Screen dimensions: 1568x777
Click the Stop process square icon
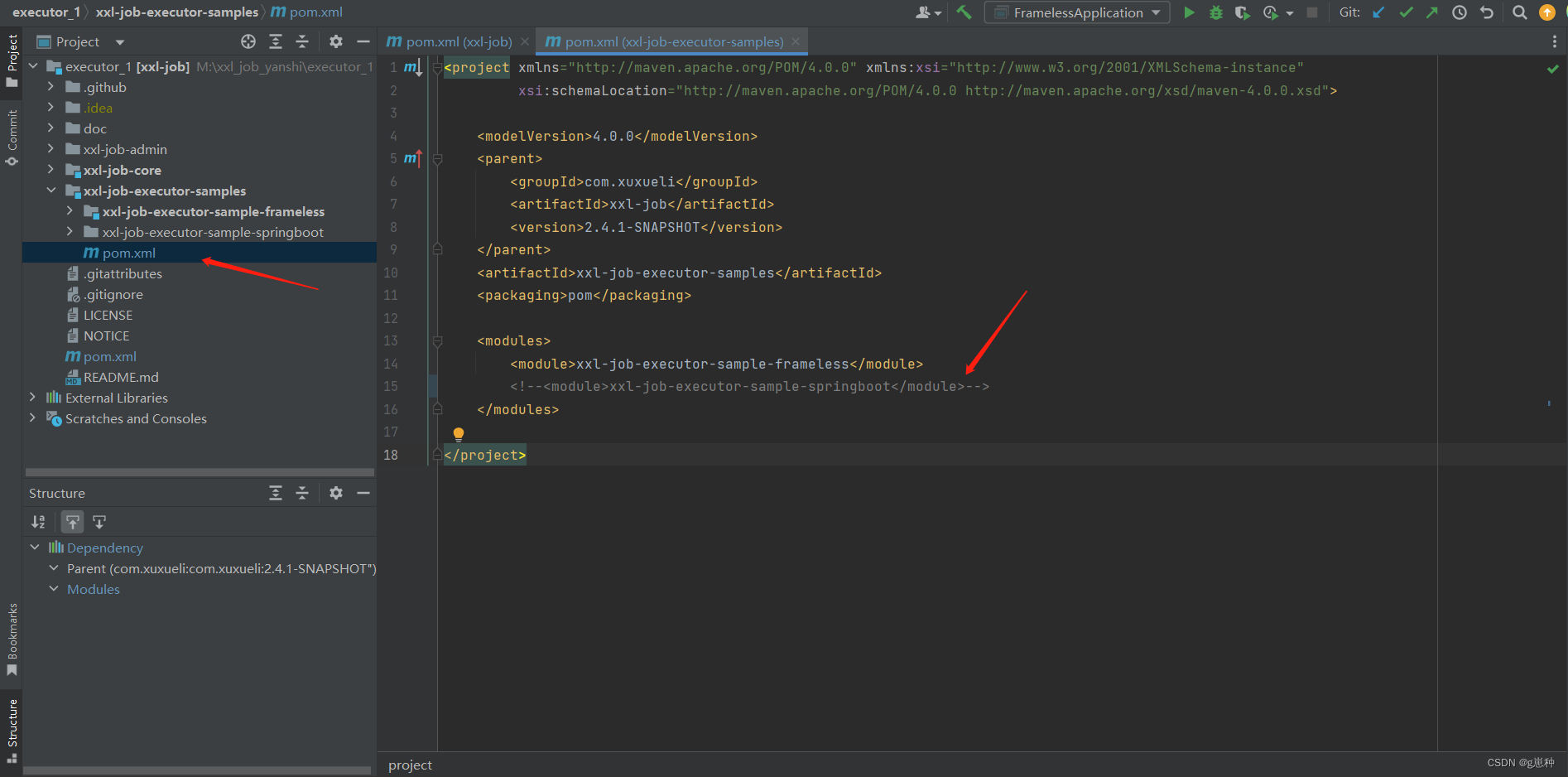(1312, 12)
